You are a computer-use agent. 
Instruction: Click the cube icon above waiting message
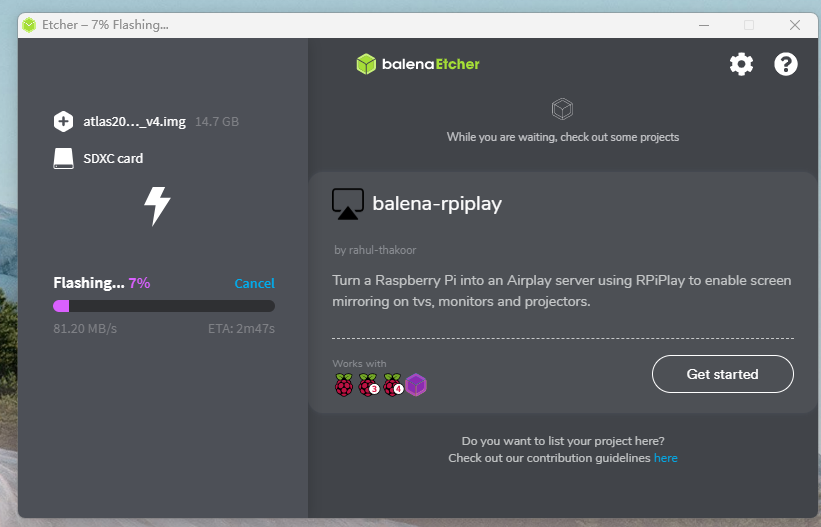tap(562, 109)
